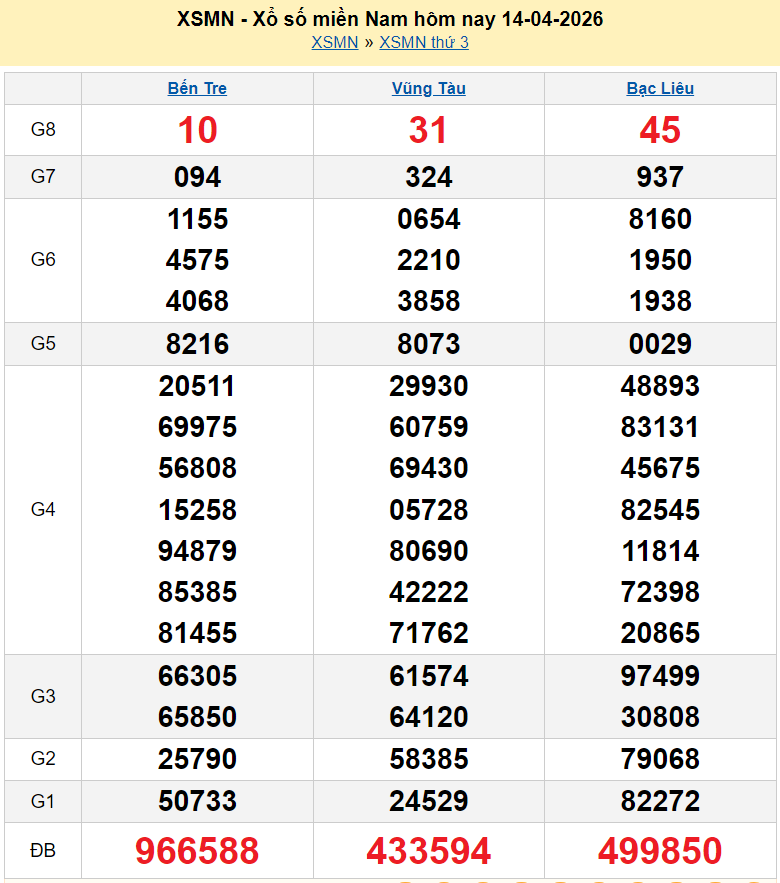Click Vũng Tàu G4 number 42222
The width and height of the screenshot is (780, 883).
428,592
